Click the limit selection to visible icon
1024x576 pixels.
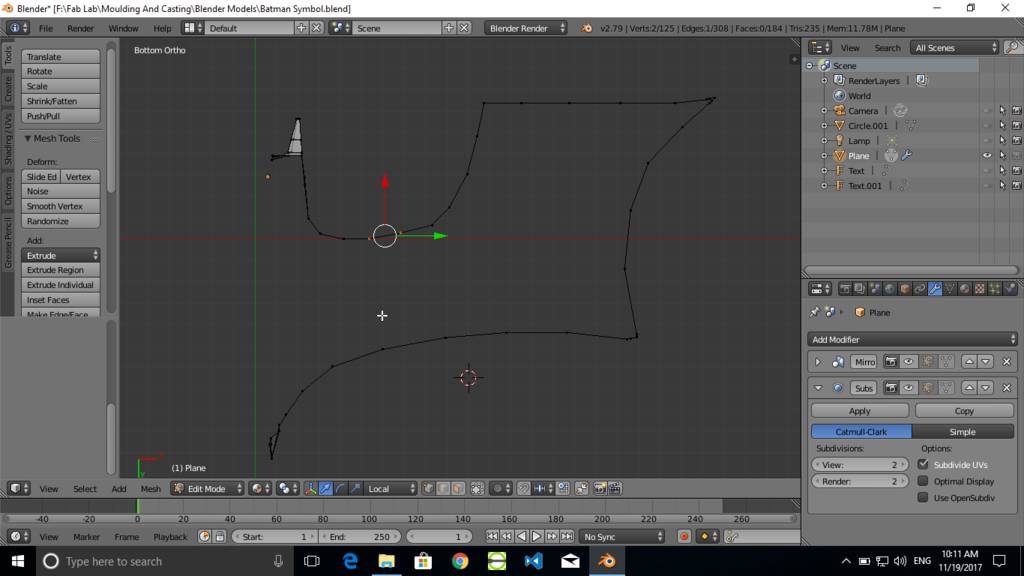pos(477,488)
